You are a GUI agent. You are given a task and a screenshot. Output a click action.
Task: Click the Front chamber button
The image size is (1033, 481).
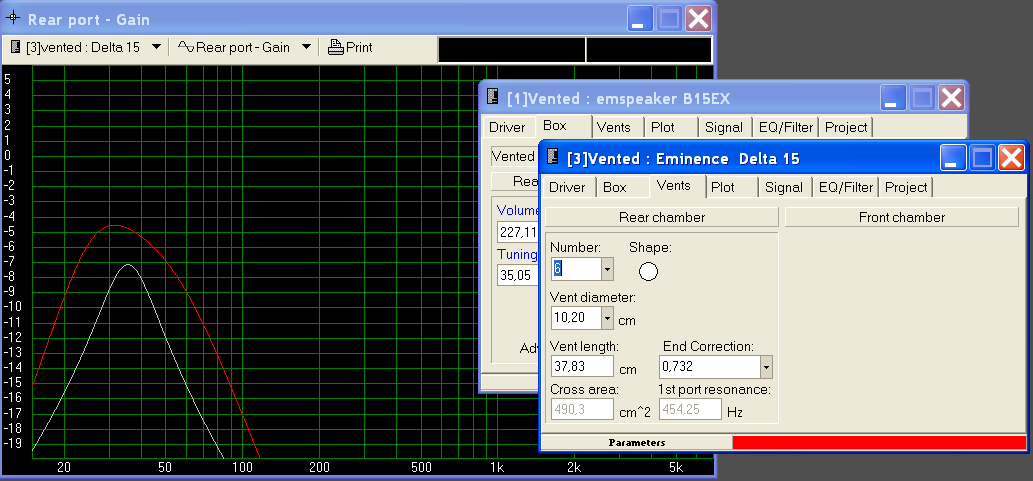click(x=902, y=217)
